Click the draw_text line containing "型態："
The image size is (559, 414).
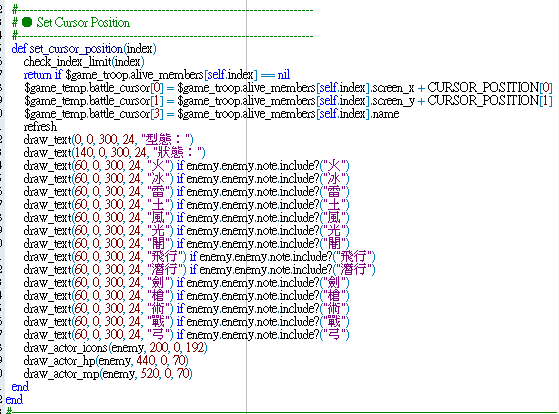[108, 139]
